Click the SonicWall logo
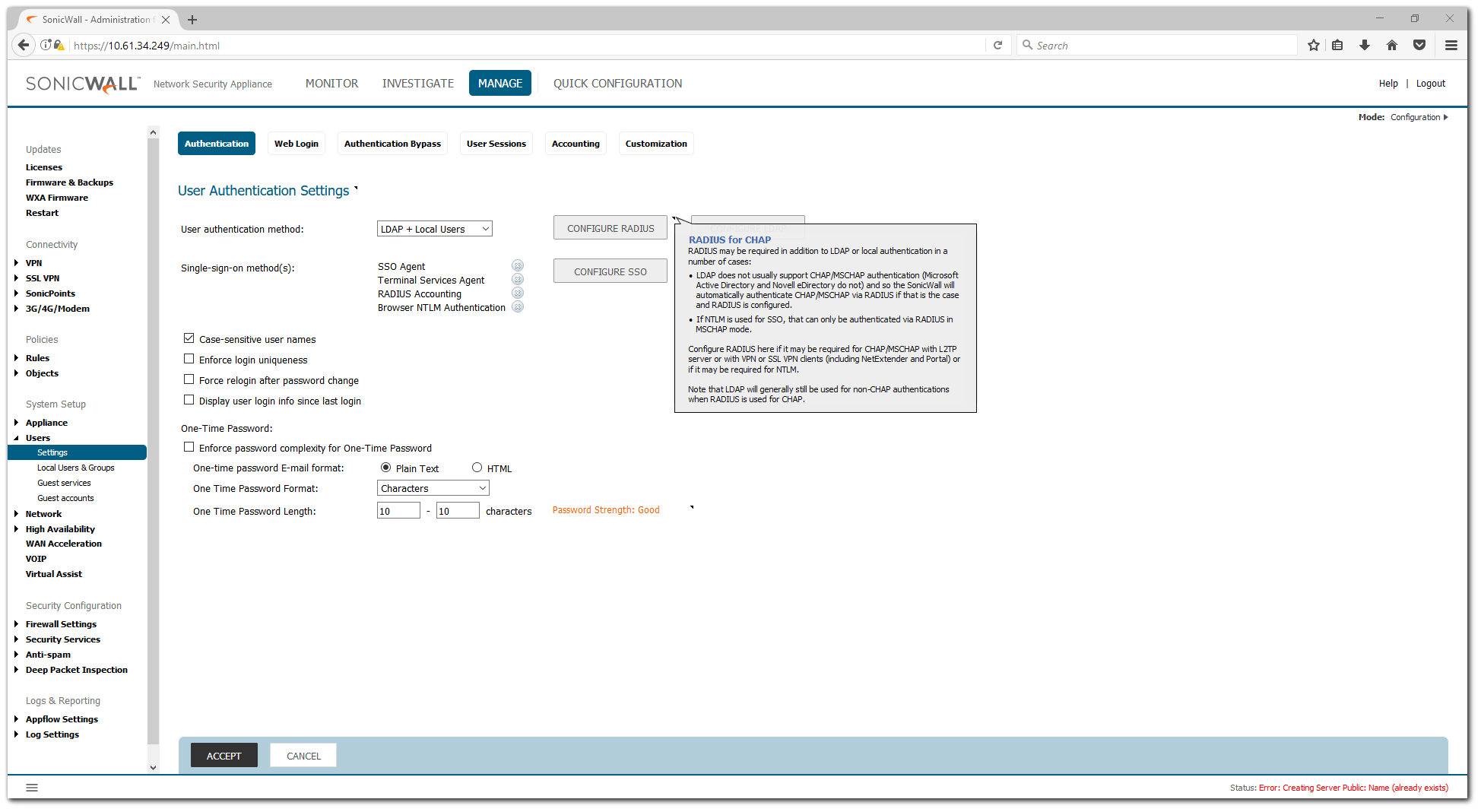Screen dimensions: 1481x812 [82, 84]
